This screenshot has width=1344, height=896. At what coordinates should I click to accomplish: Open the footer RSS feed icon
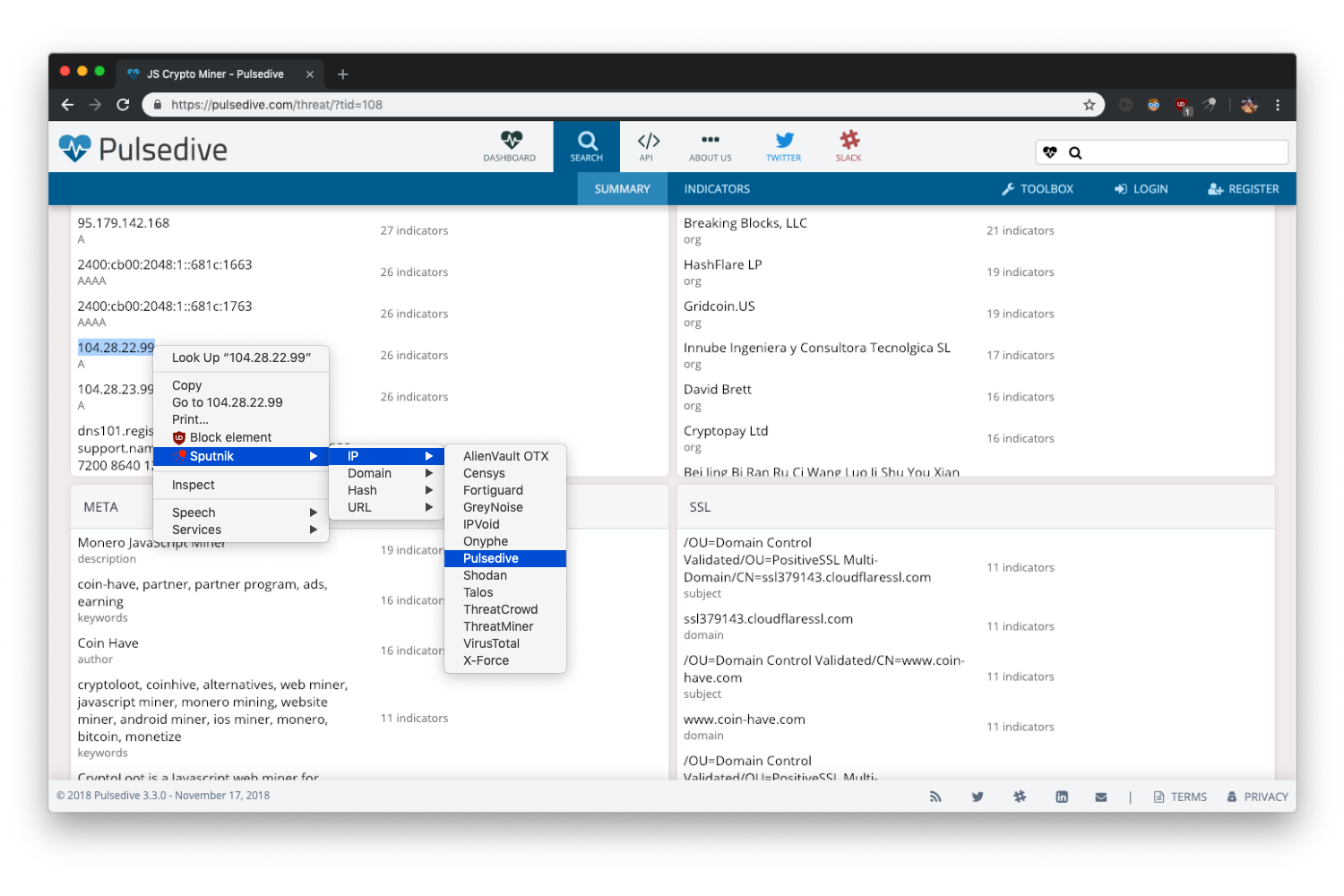click(935, 797)
